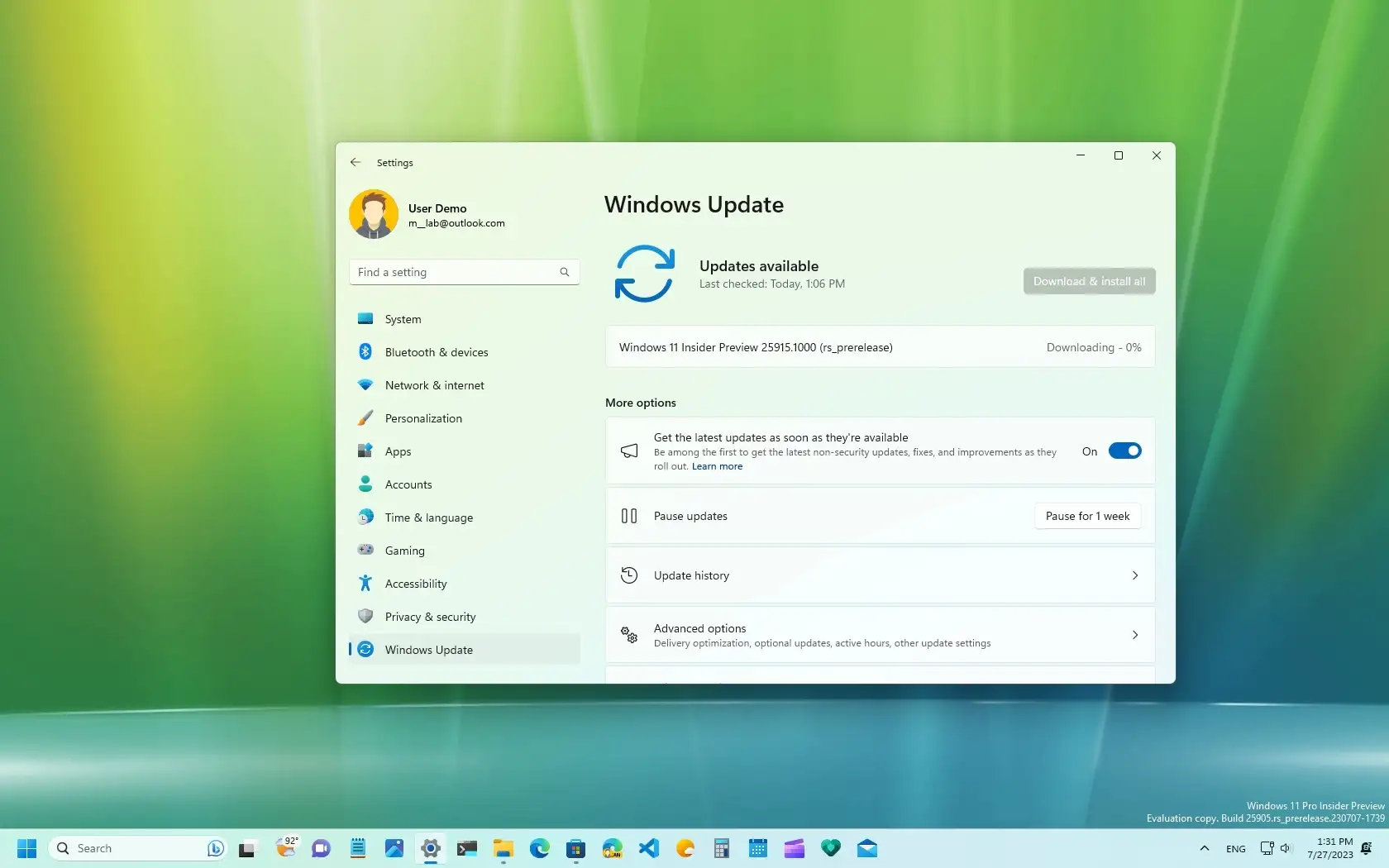Viewport: 1389px width, 868px height.
Task: Click the Gaming controller icon
Action: (x=365, y=550)
